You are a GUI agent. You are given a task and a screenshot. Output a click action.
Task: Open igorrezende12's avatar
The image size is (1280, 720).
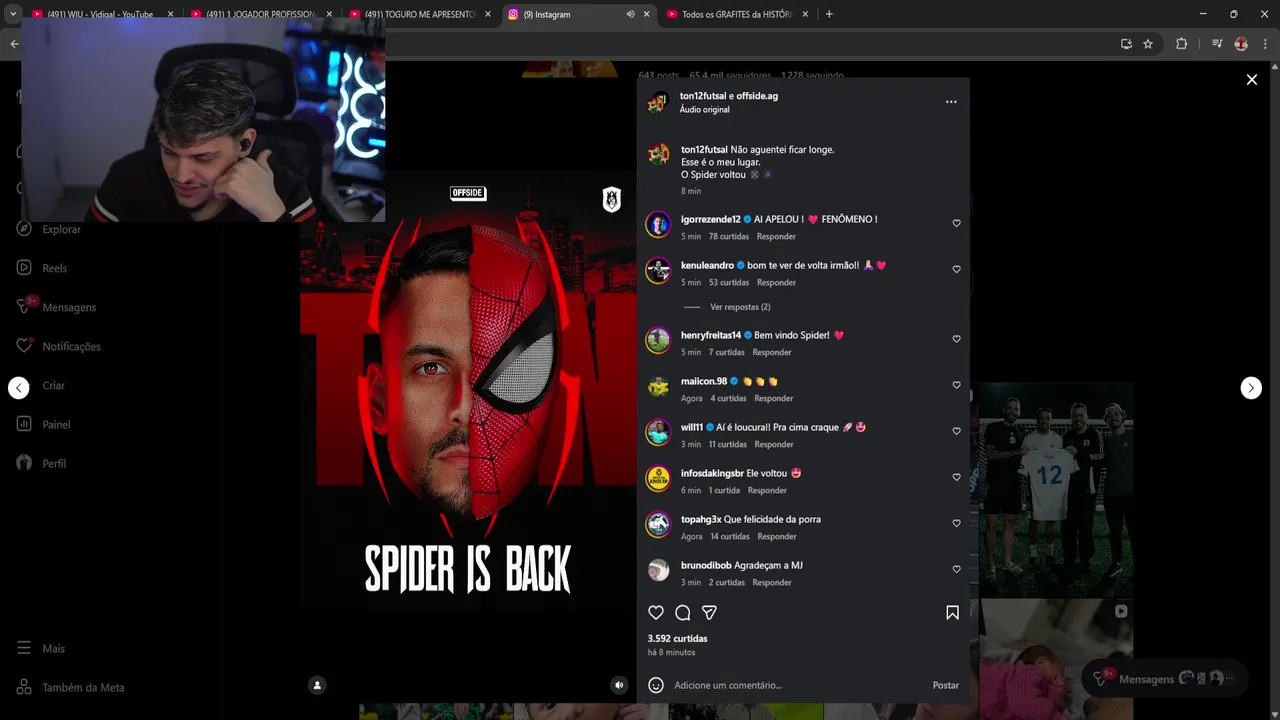(x=658, y=224)
